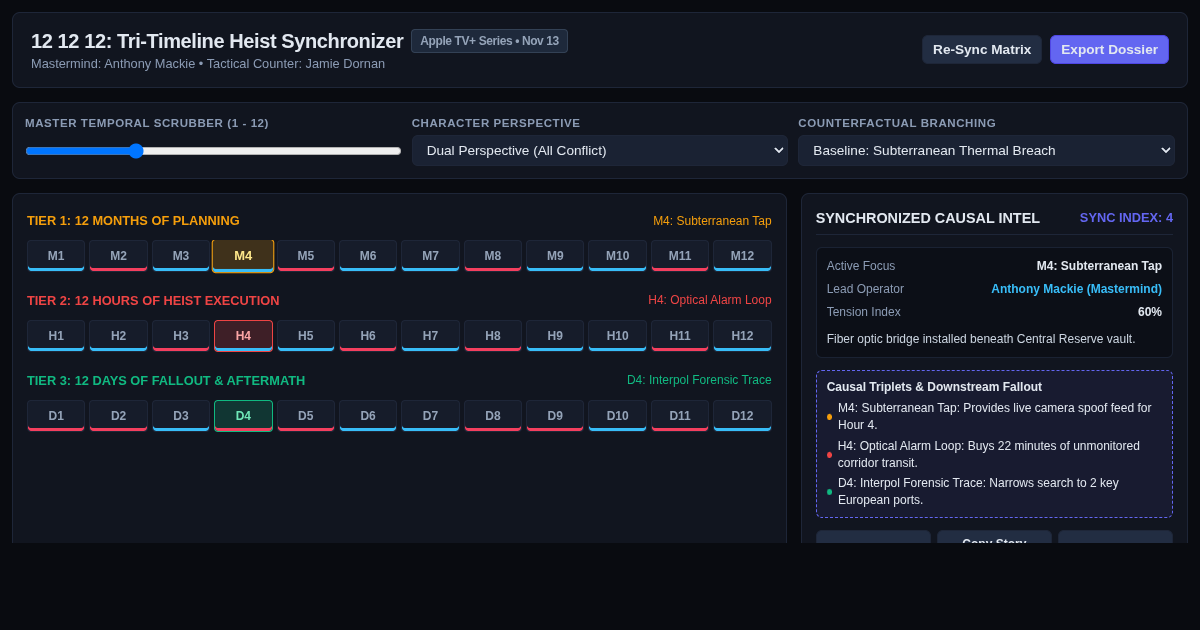Select month M9 in Tier 1
Screen dimensions: 1200x630
pos(555,256)
